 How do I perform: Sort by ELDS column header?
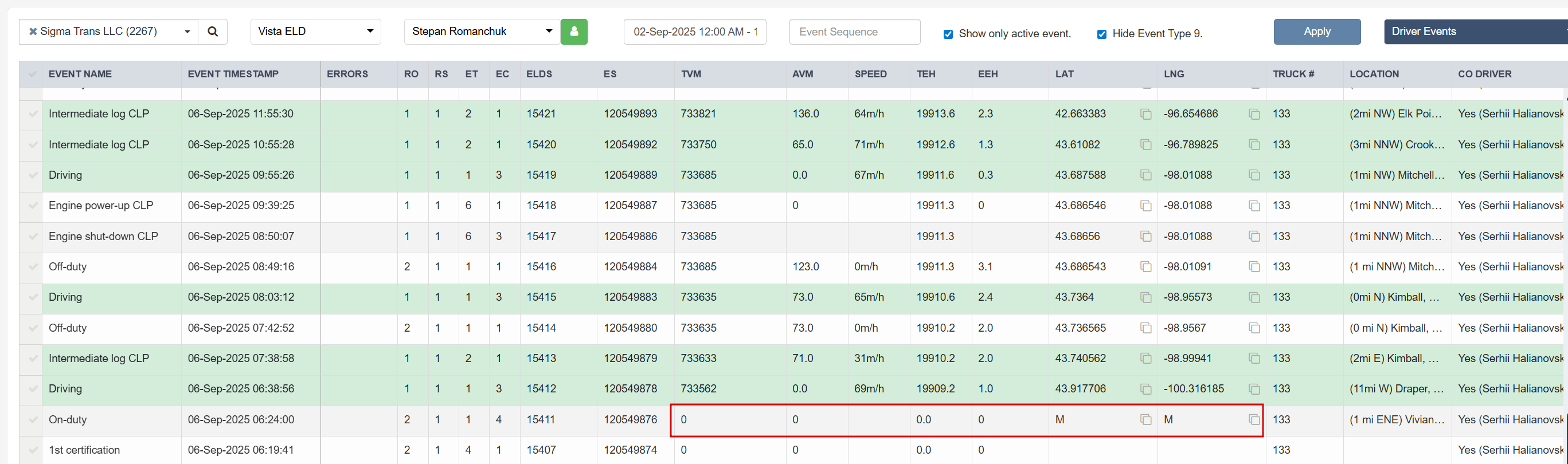click(x=539, y=74)
